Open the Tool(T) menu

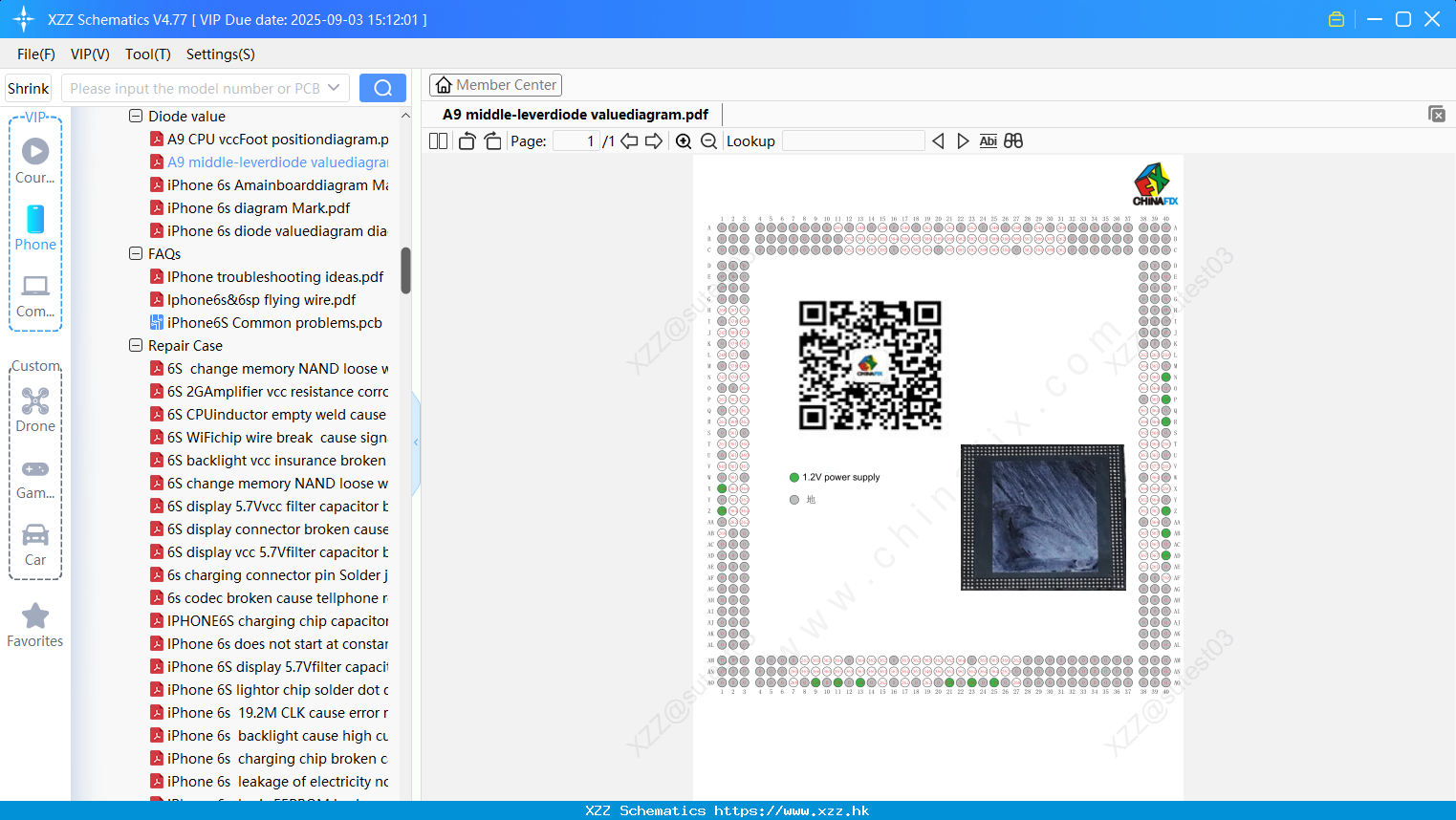point(148,54)
